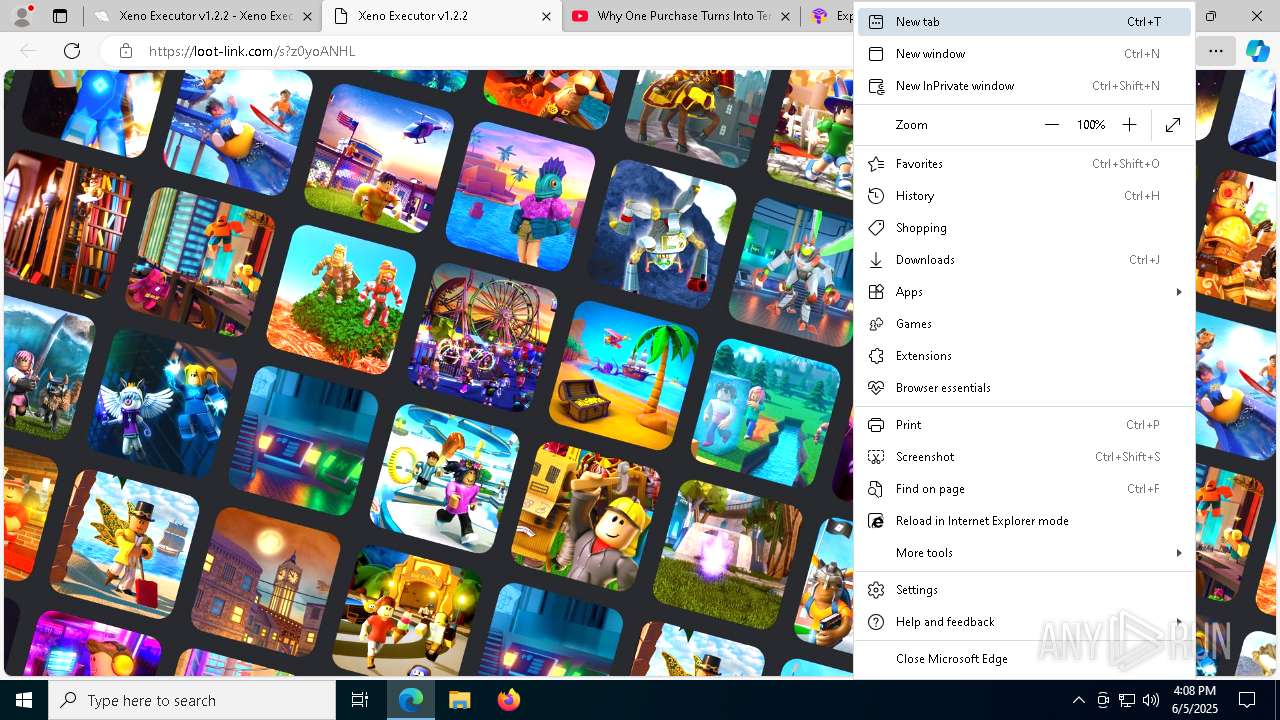Show hidden system tray icons
Viewport: 1280px width, 720px height.
1078,700
